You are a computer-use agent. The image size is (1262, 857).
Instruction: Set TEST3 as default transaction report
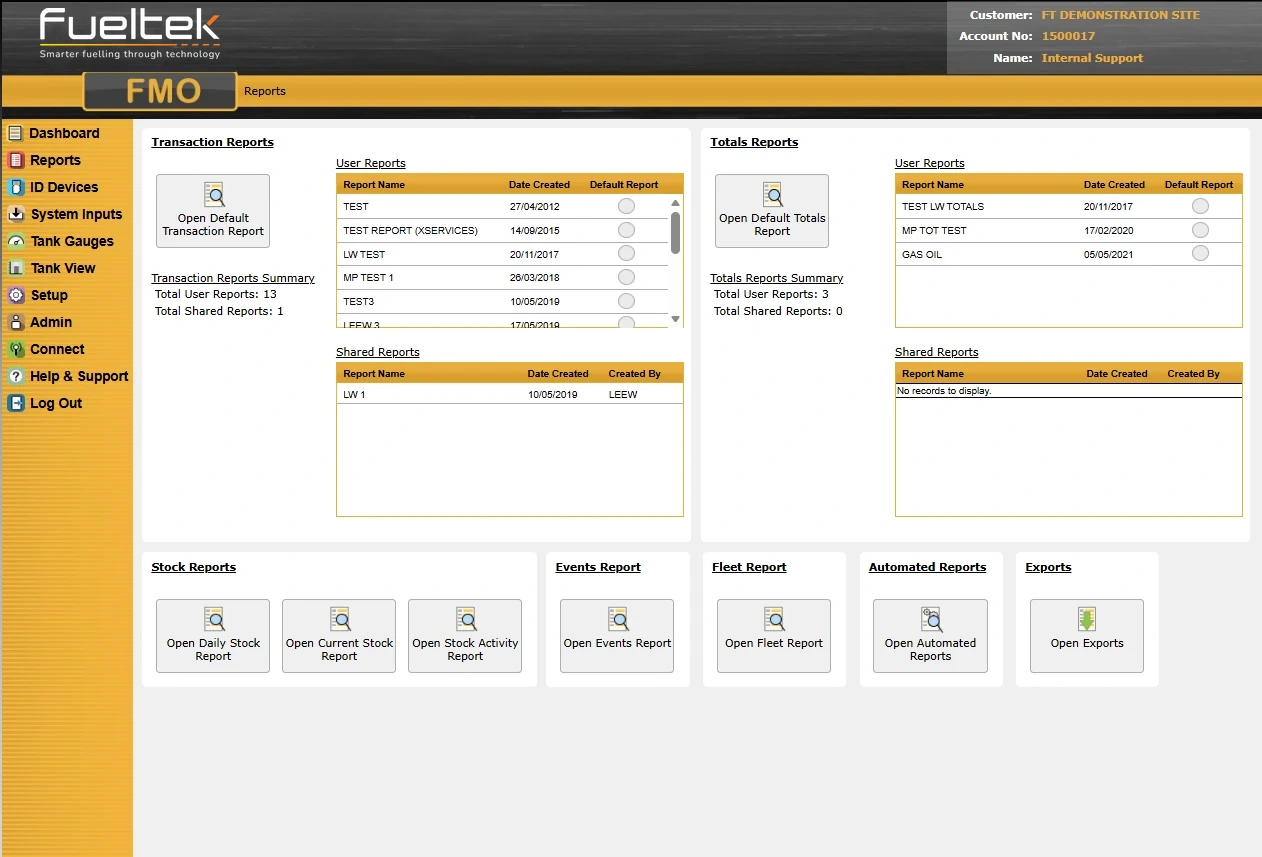[x=626, y=301]
